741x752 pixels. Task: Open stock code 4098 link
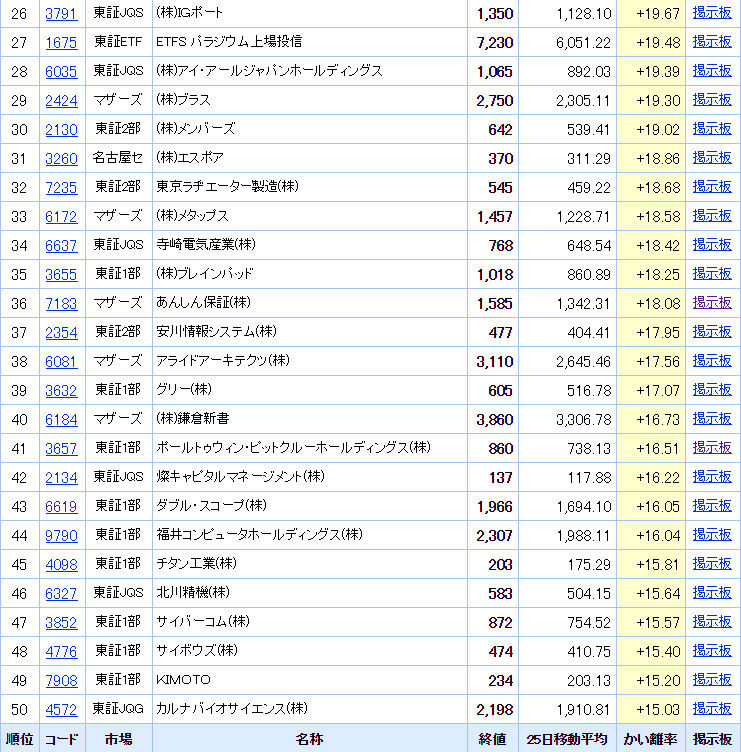61,565
